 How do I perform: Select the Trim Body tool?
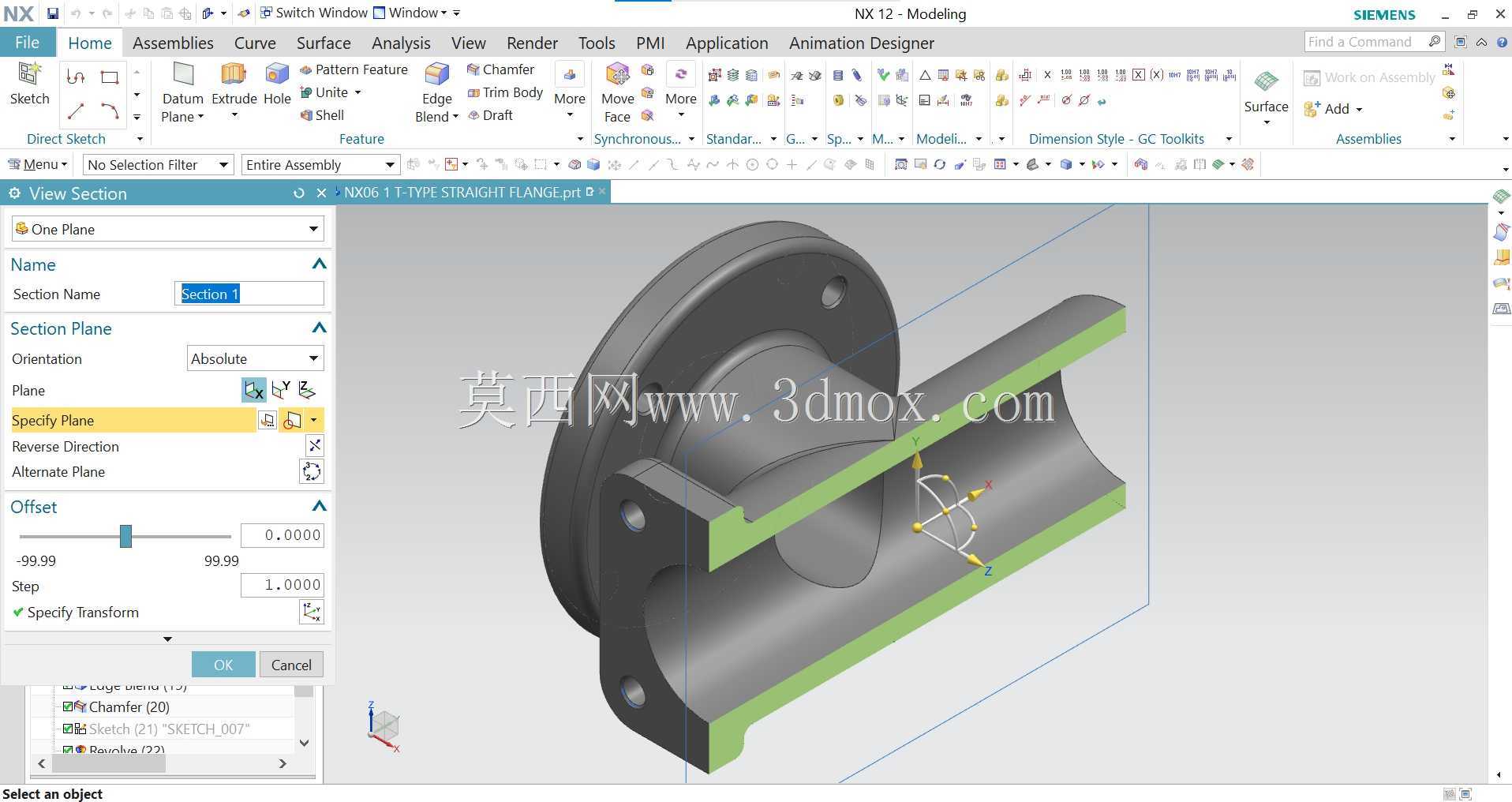[x=505, y=92]
